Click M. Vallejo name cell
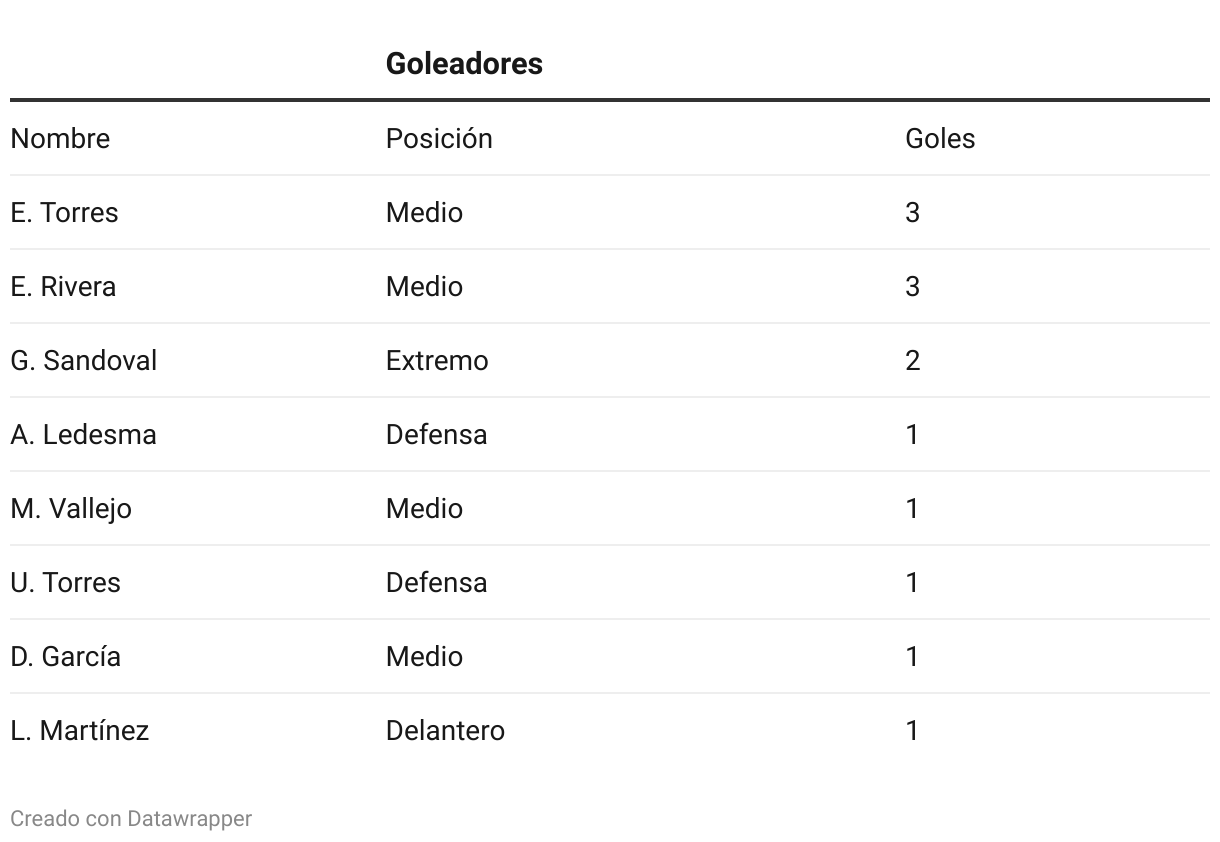Viewport: 1220px width, 842px height. coord(71,509)
